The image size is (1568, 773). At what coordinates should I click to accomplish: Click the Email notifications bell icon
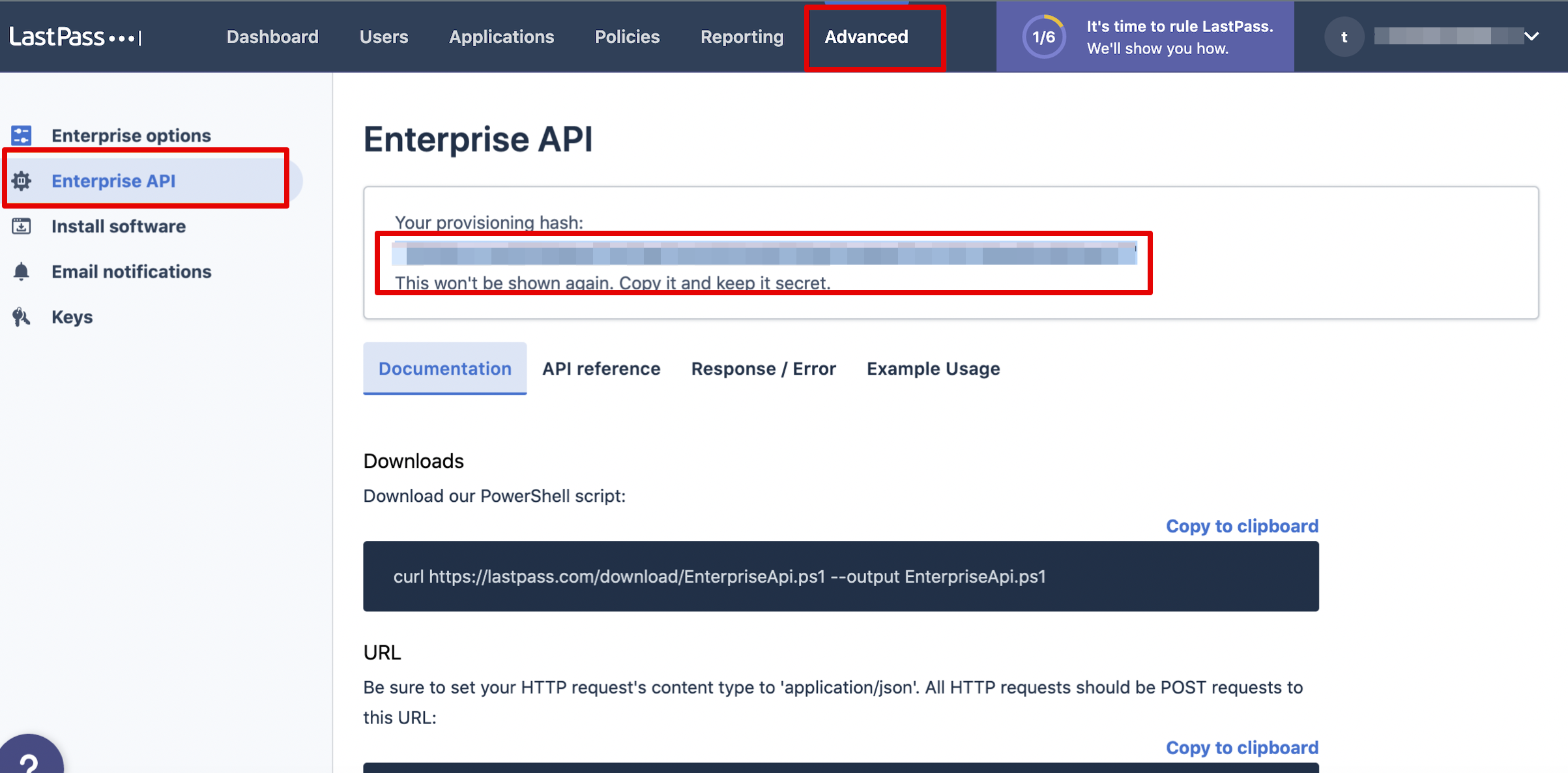[x=22, y=271]
